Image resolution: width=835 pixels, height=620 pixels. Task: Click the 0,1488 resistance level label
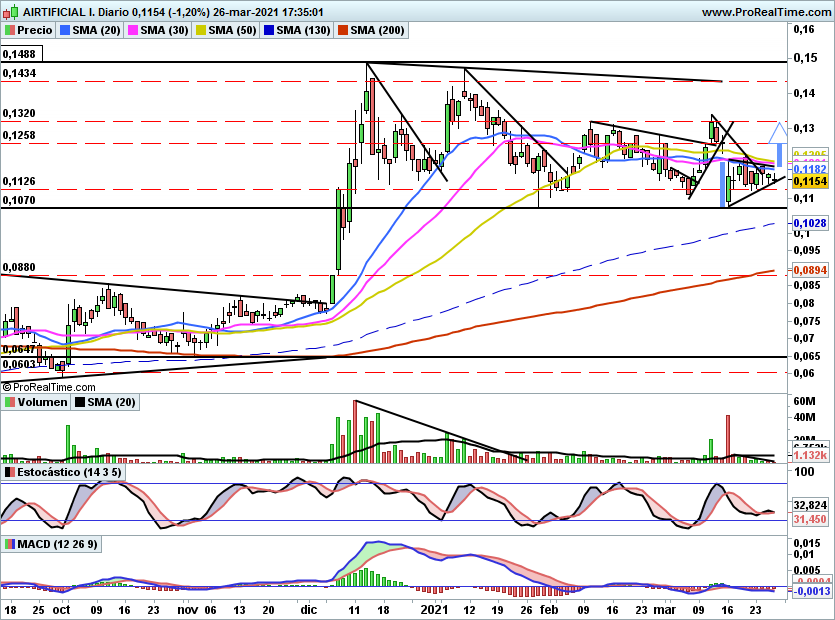tap(19, 53)
